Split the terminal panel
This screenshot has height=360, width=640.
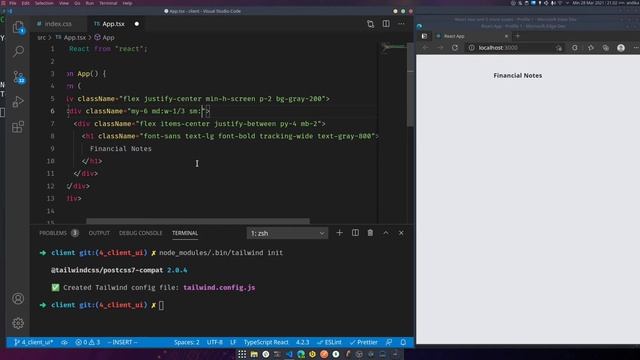(x=355, y=233)
